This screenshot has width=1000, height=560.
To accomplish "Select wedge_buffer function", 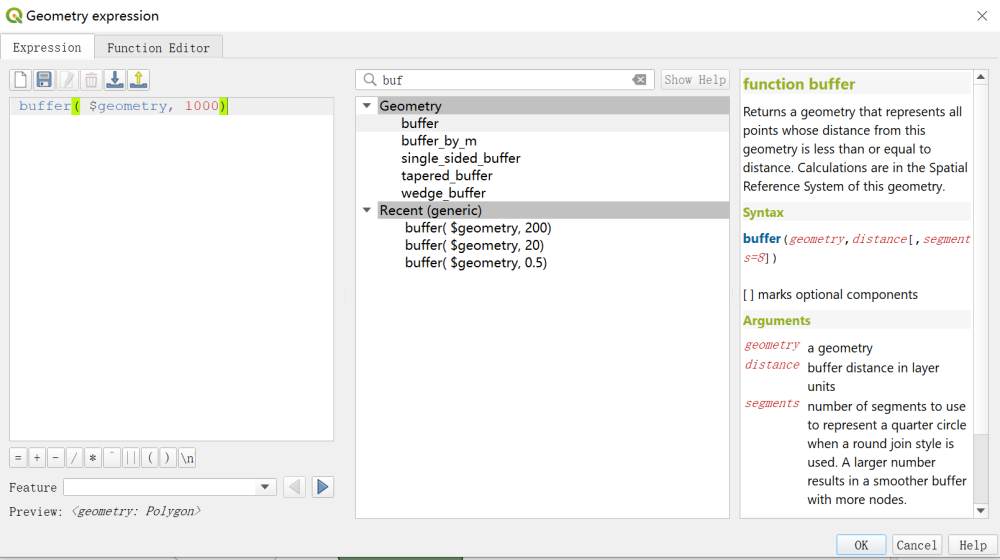I will tap(443, 193).
